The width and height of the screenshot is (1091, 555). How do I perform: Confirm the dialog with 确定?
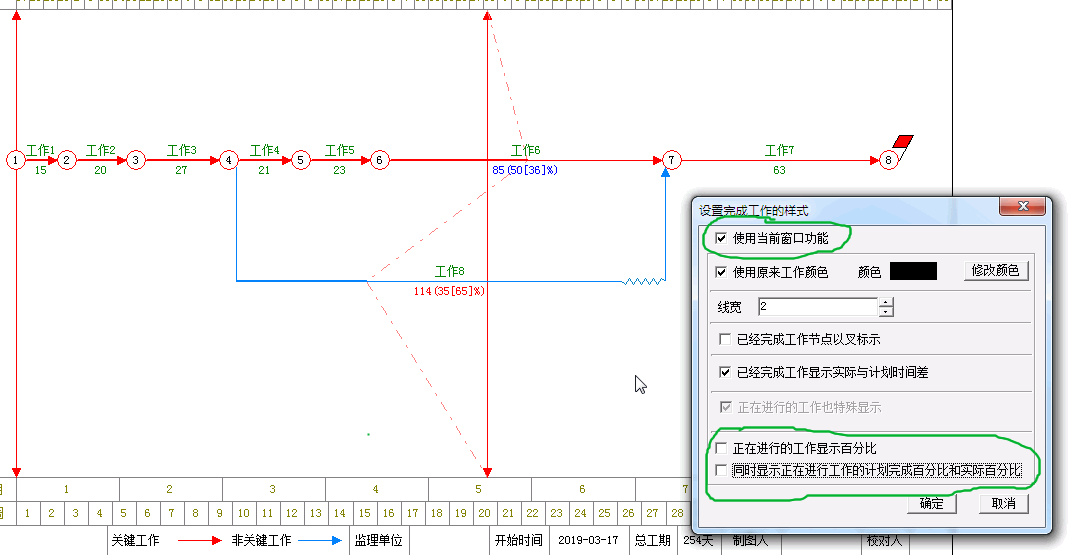(x=931, y=504)
